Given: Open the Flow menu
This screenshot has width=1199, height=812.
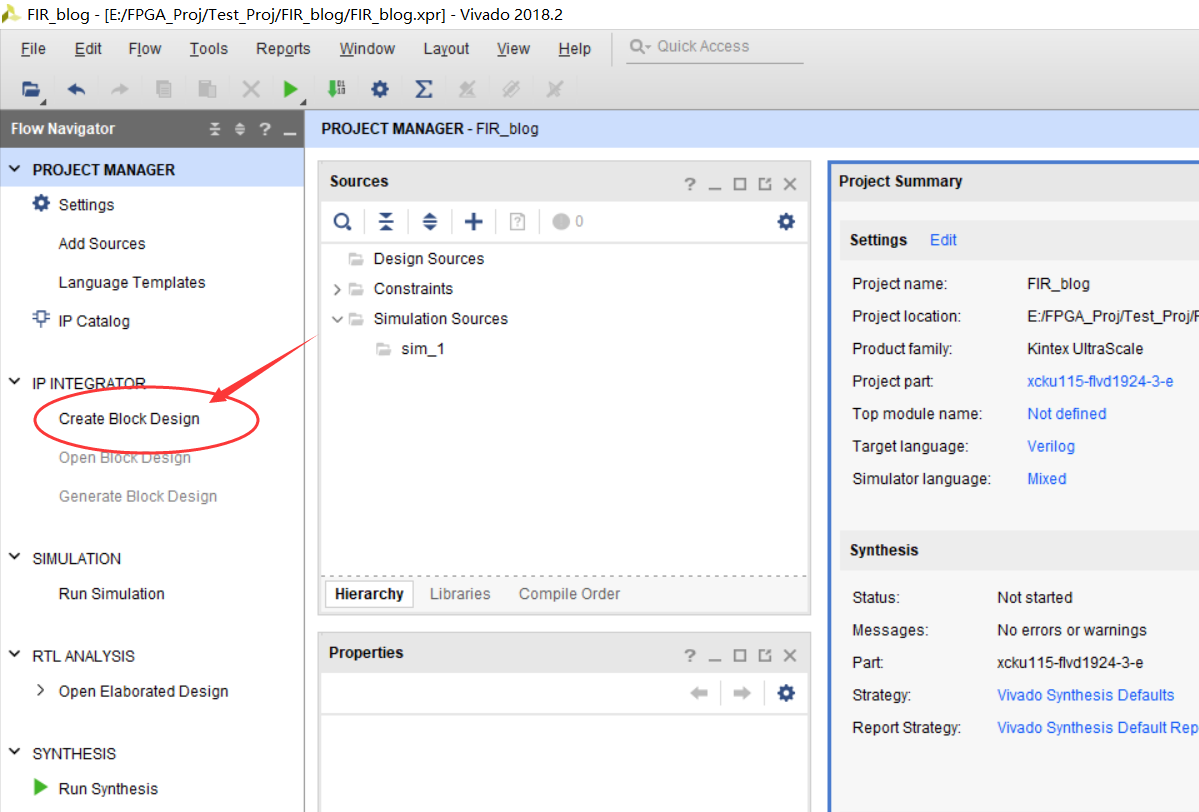Looking at the screenshot, I should [x=145, y=49].
